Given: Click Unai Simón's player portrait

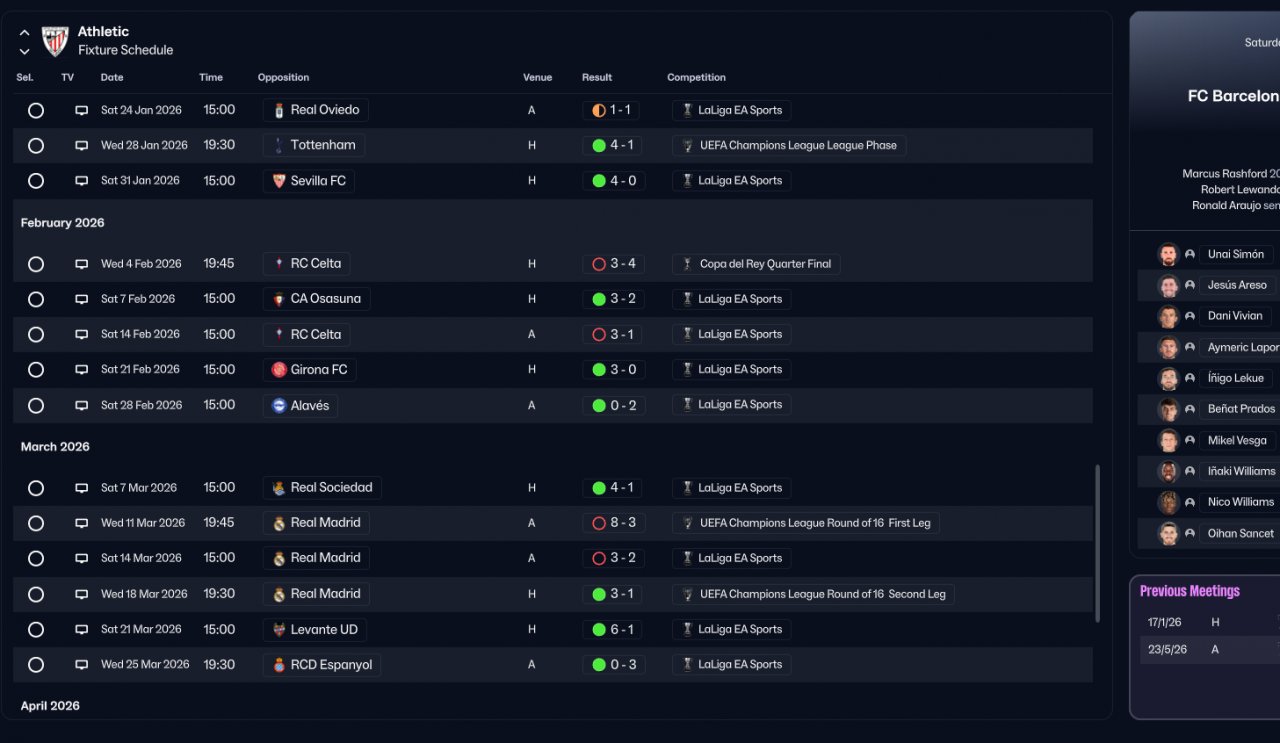Looking at the screenshot, I should coord(1168,254).
